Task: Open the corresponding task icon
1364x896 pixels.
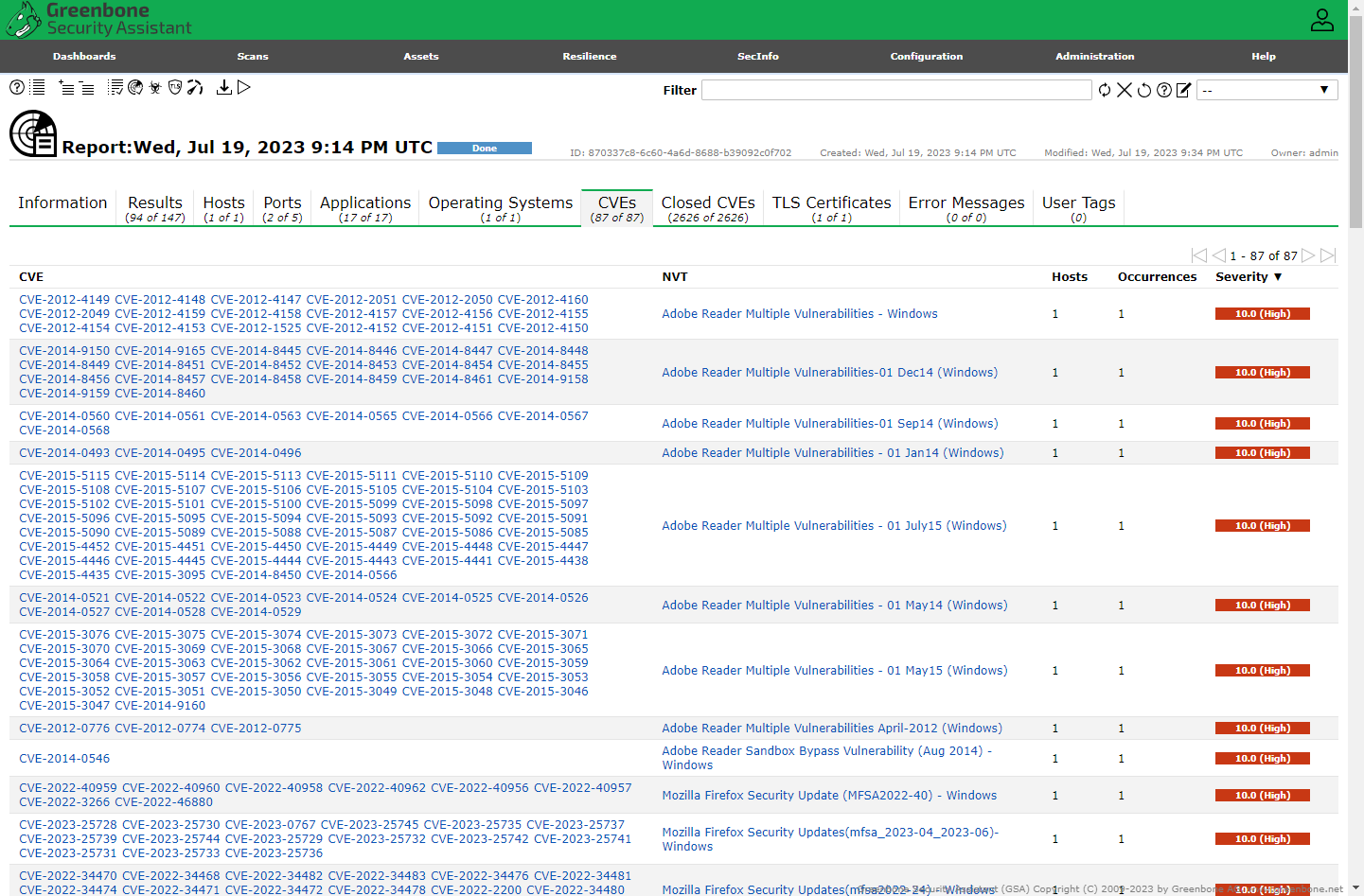Action: (x=115, y=87)
